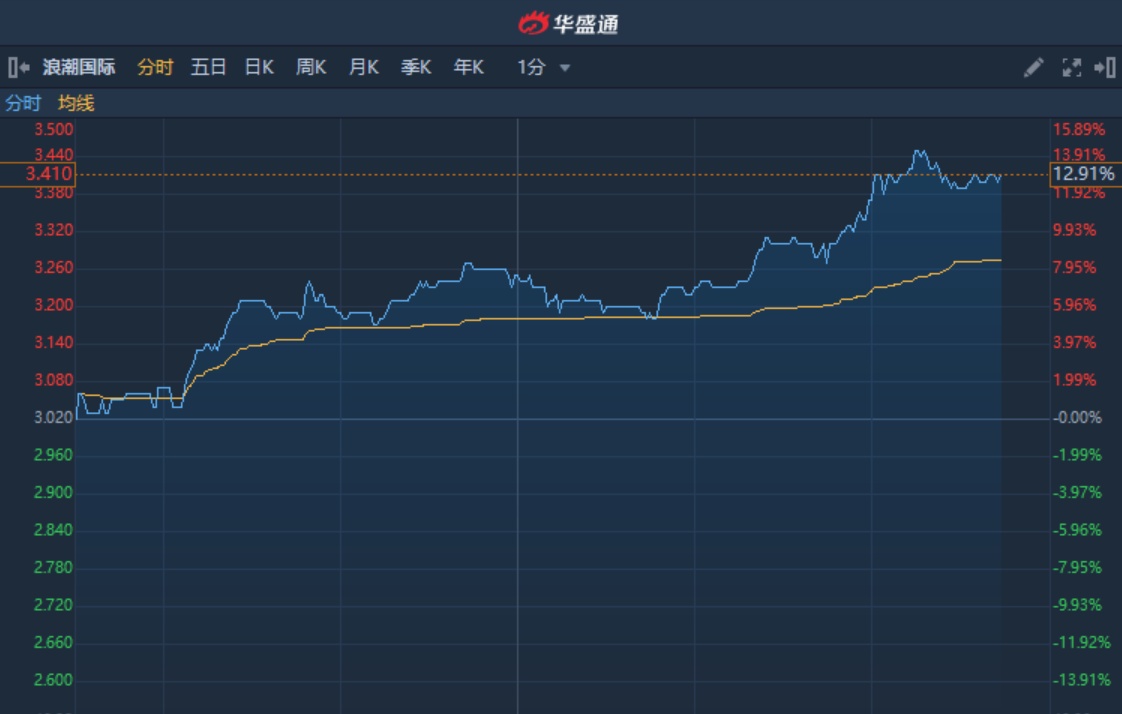Click the 0.00% baseline axis label
The image size is (1122, 714).
(1079, 418)
